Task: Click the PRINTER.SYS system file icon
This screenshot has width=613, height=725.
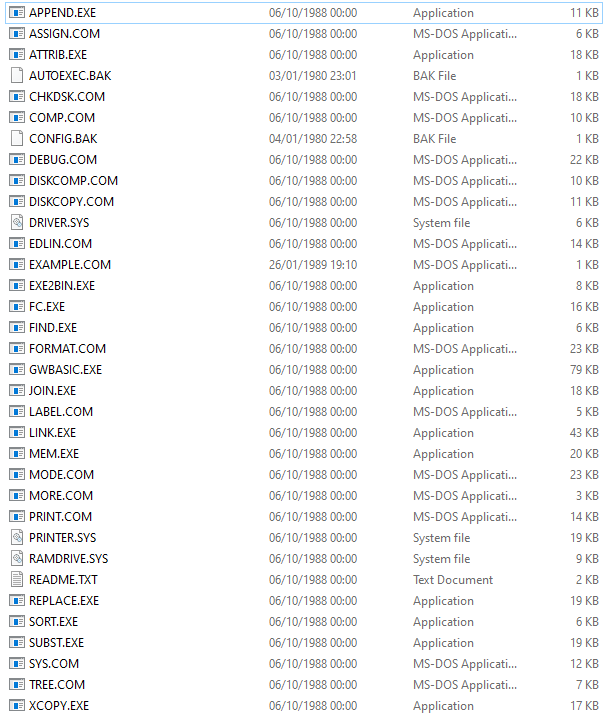Action: click(17, 538)
